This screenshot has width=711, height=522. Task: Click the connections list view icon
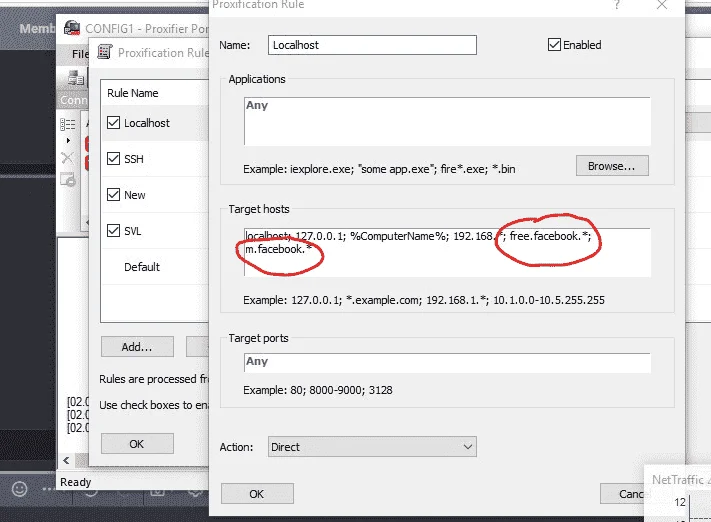[68, 124]
